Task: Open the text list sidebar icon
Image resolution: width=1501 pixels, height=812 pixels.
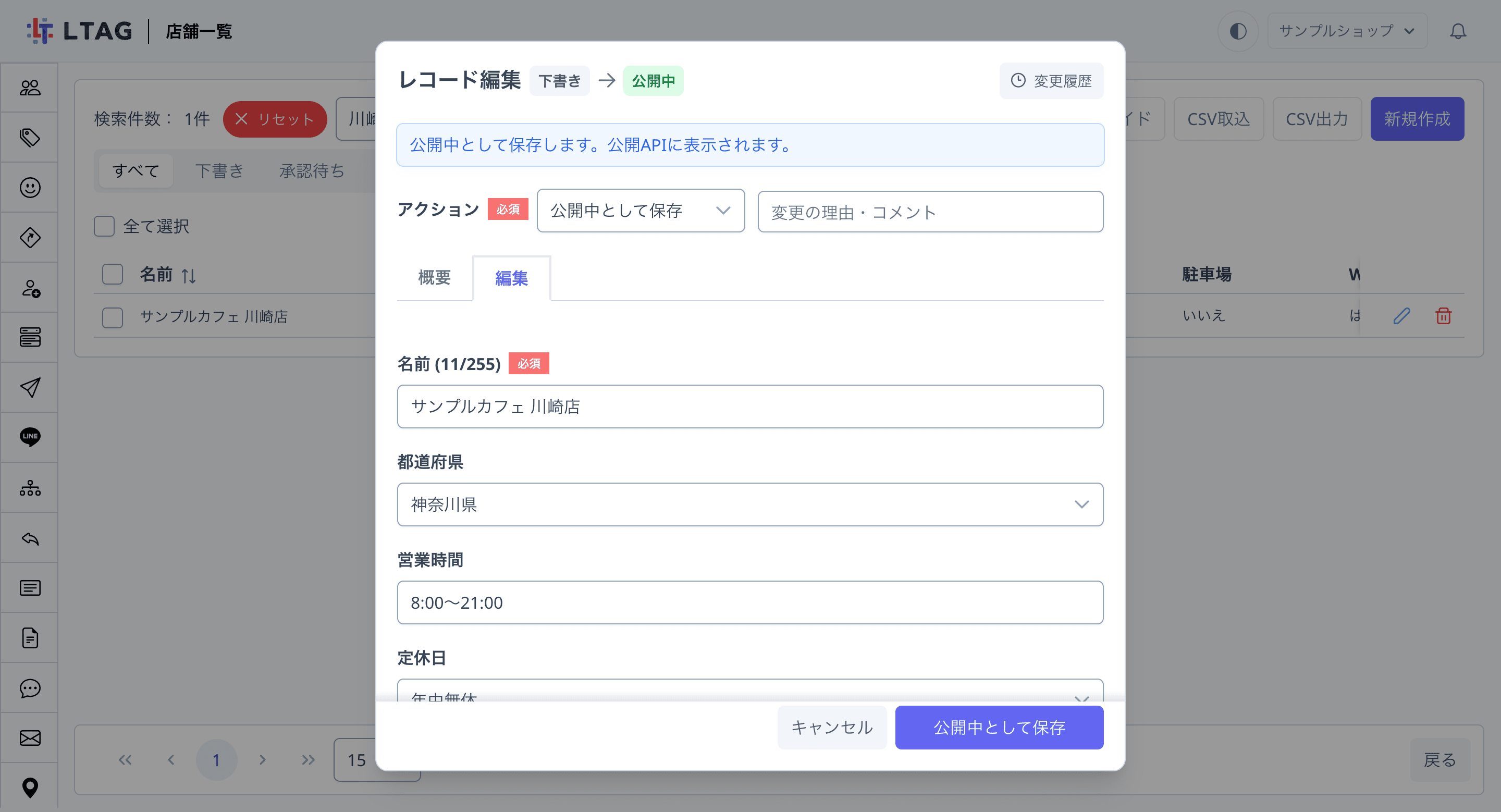Action: tap(30, 588)
